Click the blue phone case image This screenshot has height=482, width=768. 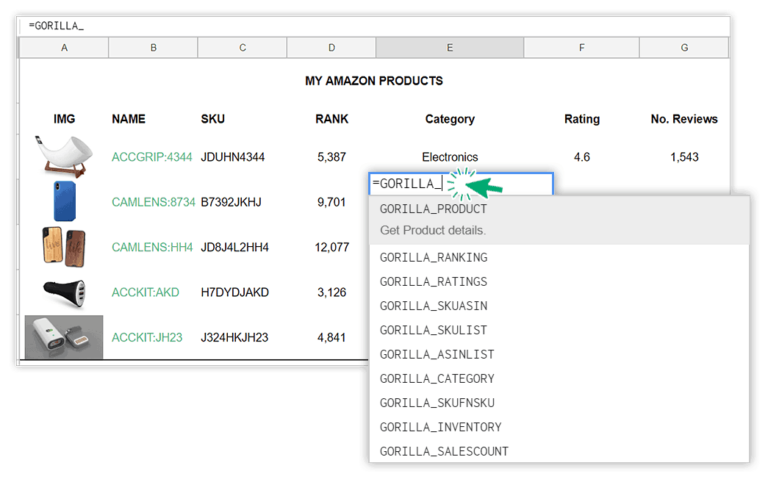[65, 201]
